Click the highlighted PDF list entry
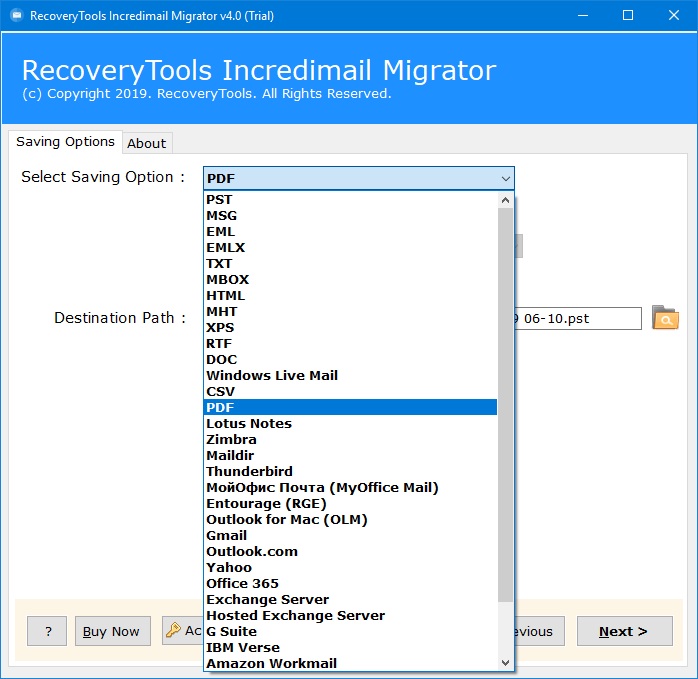The width and height of the screenshot is (698, 679). pos(350,407)
